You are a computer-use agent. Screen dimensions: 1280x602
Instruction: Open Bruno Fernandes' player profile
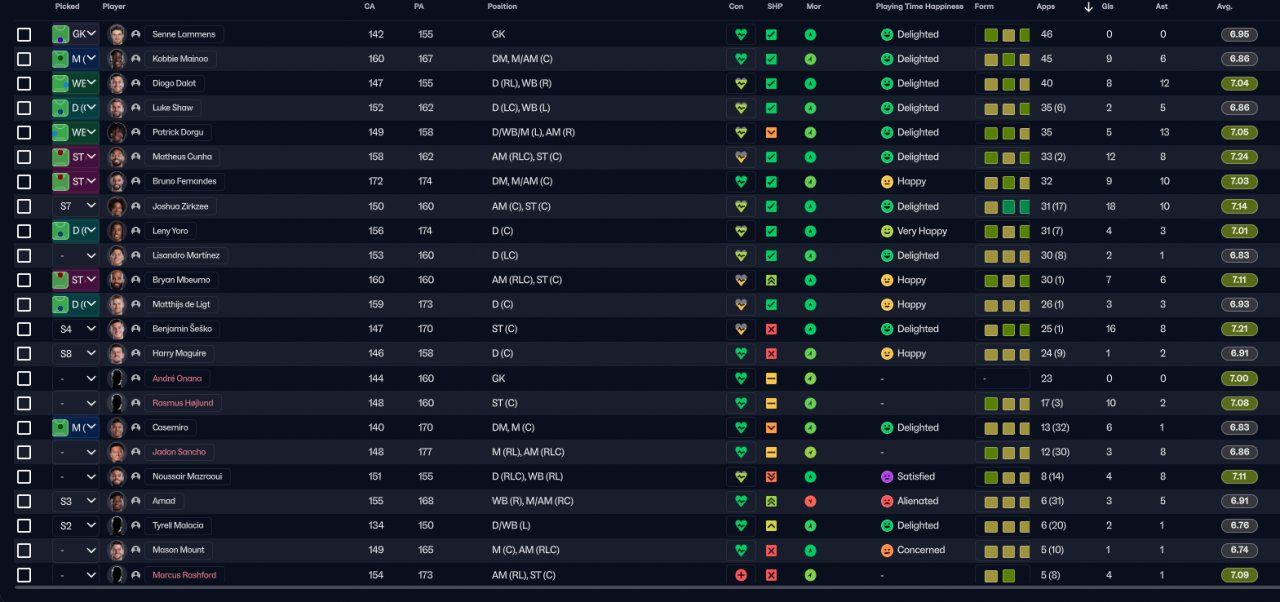point(184,182)
